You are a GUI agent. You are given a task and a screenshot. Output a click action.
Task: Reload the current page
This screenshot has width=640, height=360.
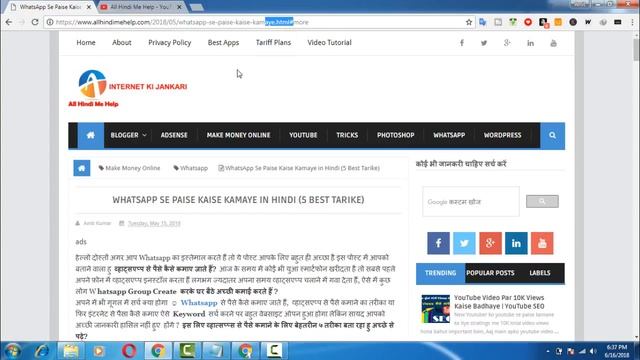pos(35,22)
